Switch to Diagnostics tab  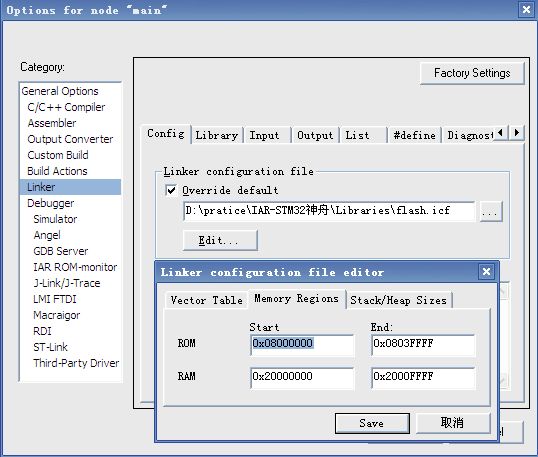[x=469, y=135]
